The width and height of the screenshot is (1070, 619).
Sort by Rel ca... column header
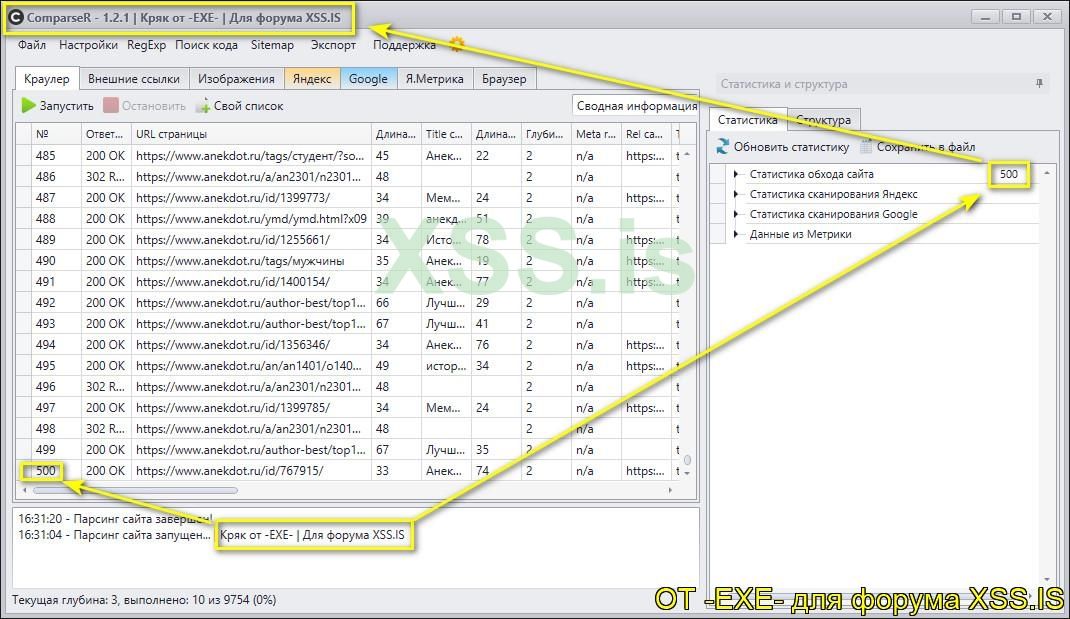click(x=646, y=134)
